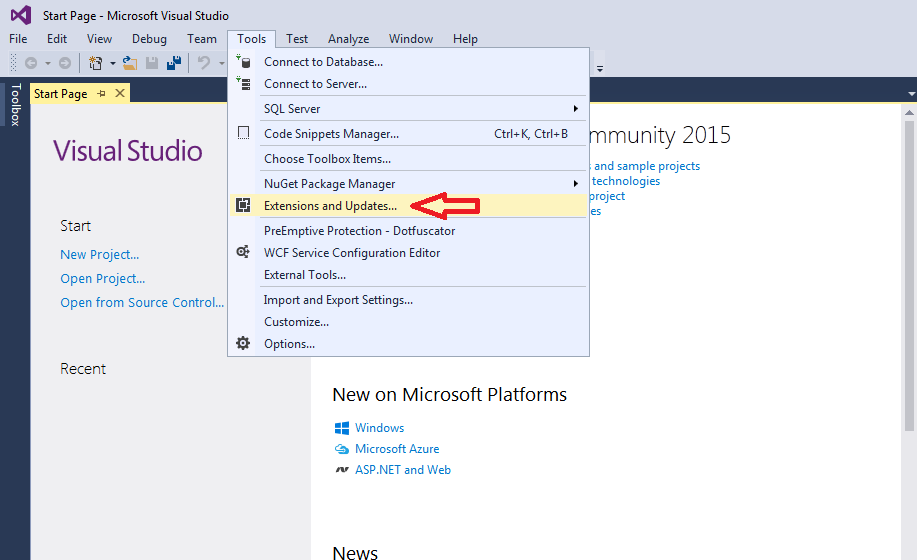Open the Undo history dropdown arrow
Viewport: 917px width, 560px height.
tap(222, 63)
